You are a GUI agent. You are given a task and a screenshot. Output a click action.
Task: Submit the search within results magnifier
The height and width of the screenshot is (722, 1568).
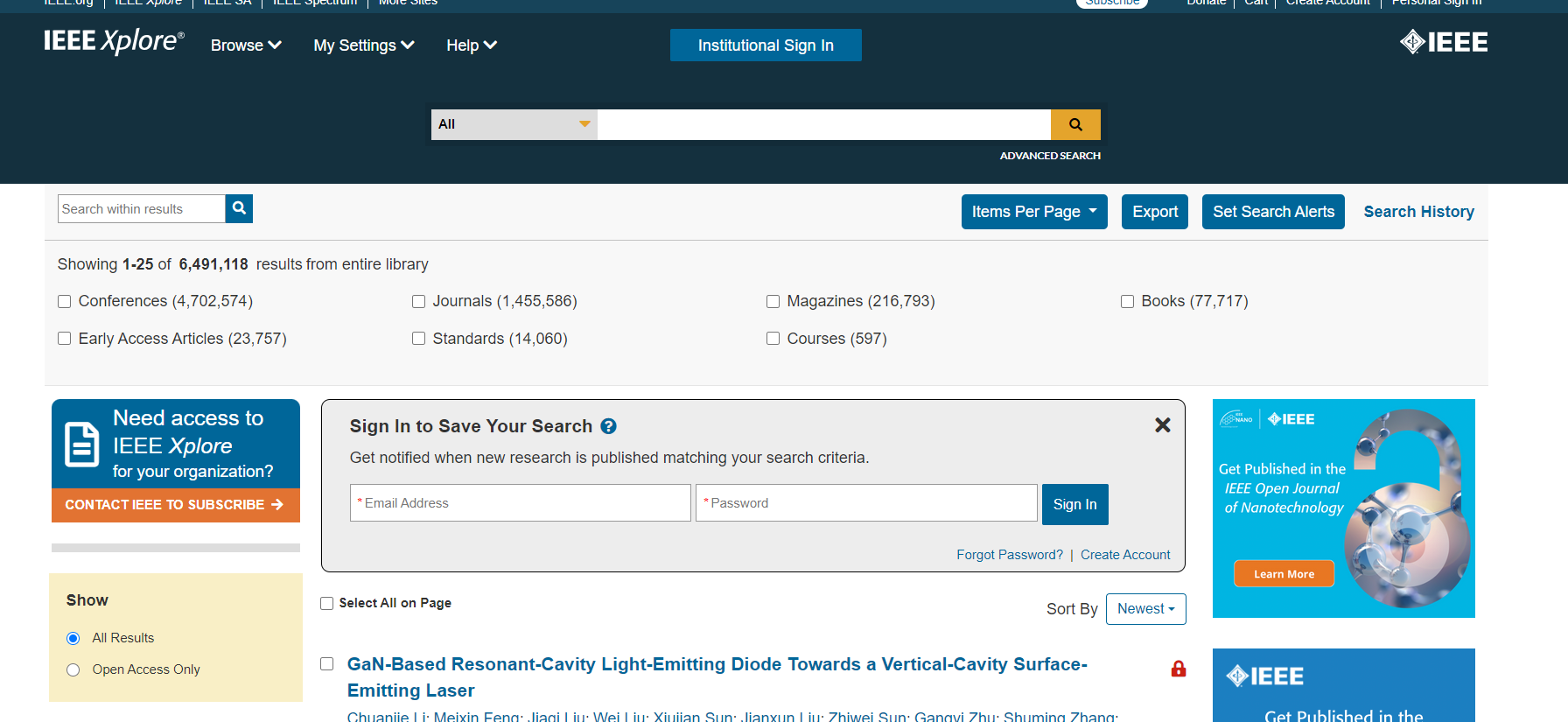239,208
